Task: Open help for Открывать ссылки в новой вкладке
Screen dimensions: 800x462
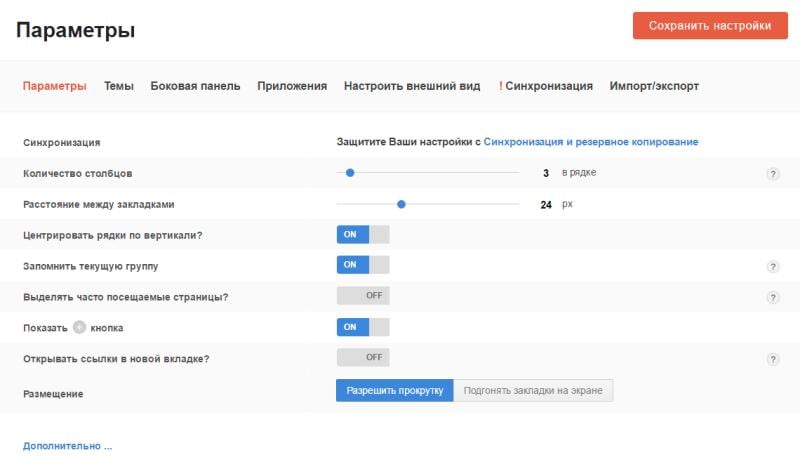Action: pyautogui.click(x=773, y=359)
